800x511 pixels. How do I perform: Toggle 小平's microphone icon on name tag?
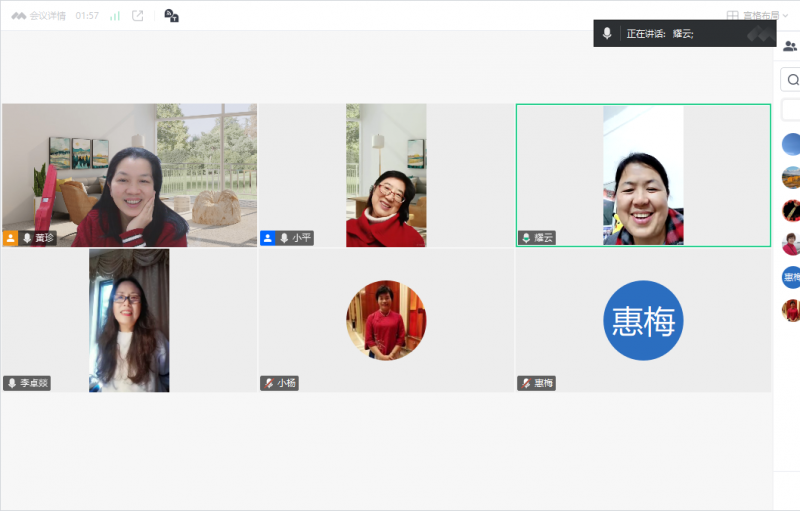click(x=284, y=238)
